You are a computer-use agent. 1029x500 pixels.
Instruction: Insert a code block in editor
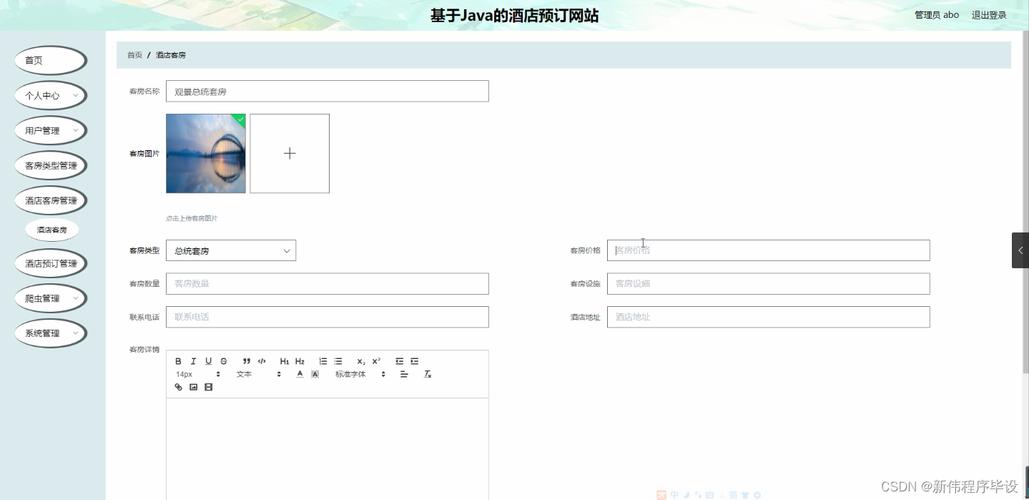tap(262, 361)
